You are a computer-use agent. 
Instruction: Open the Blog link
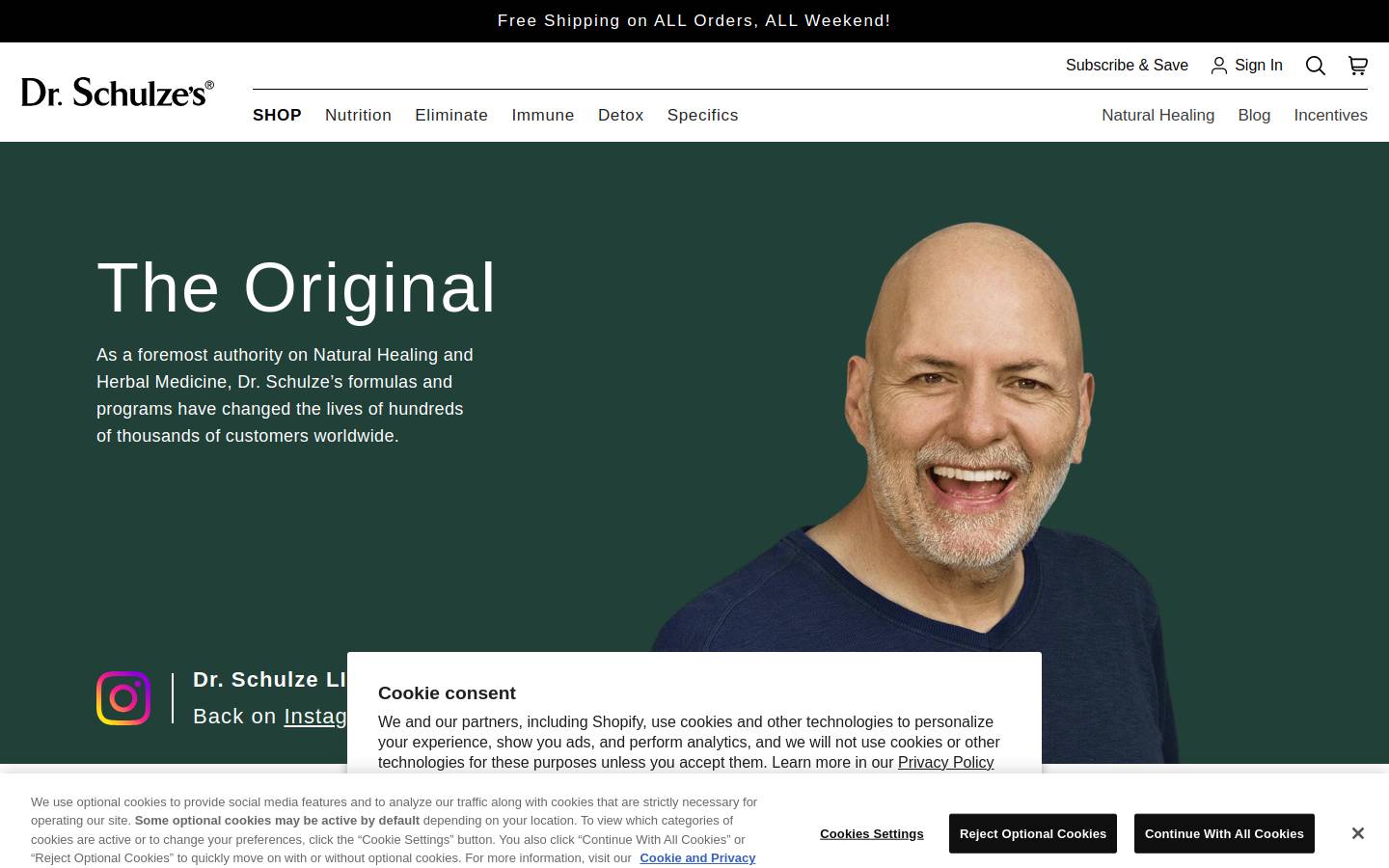[1254, 115]
